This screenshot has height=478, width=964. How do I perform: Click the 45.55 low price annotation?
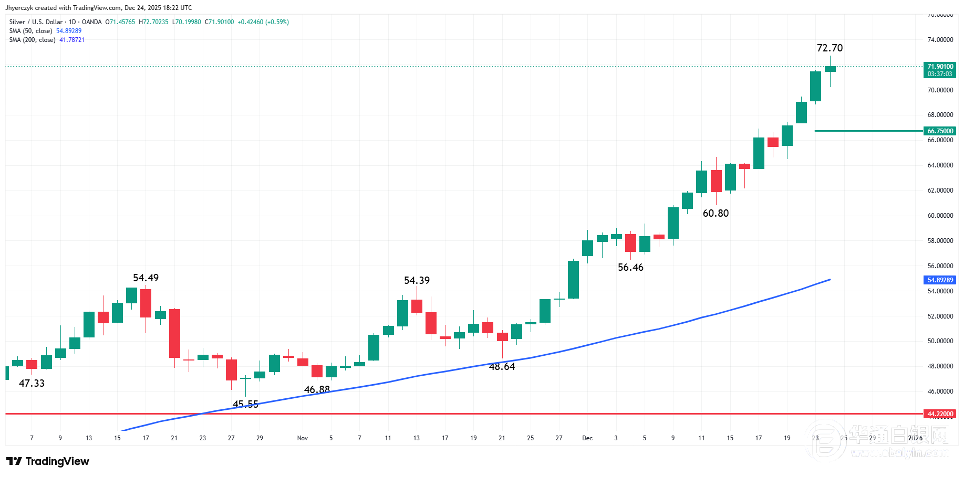(x=245, y=403)
